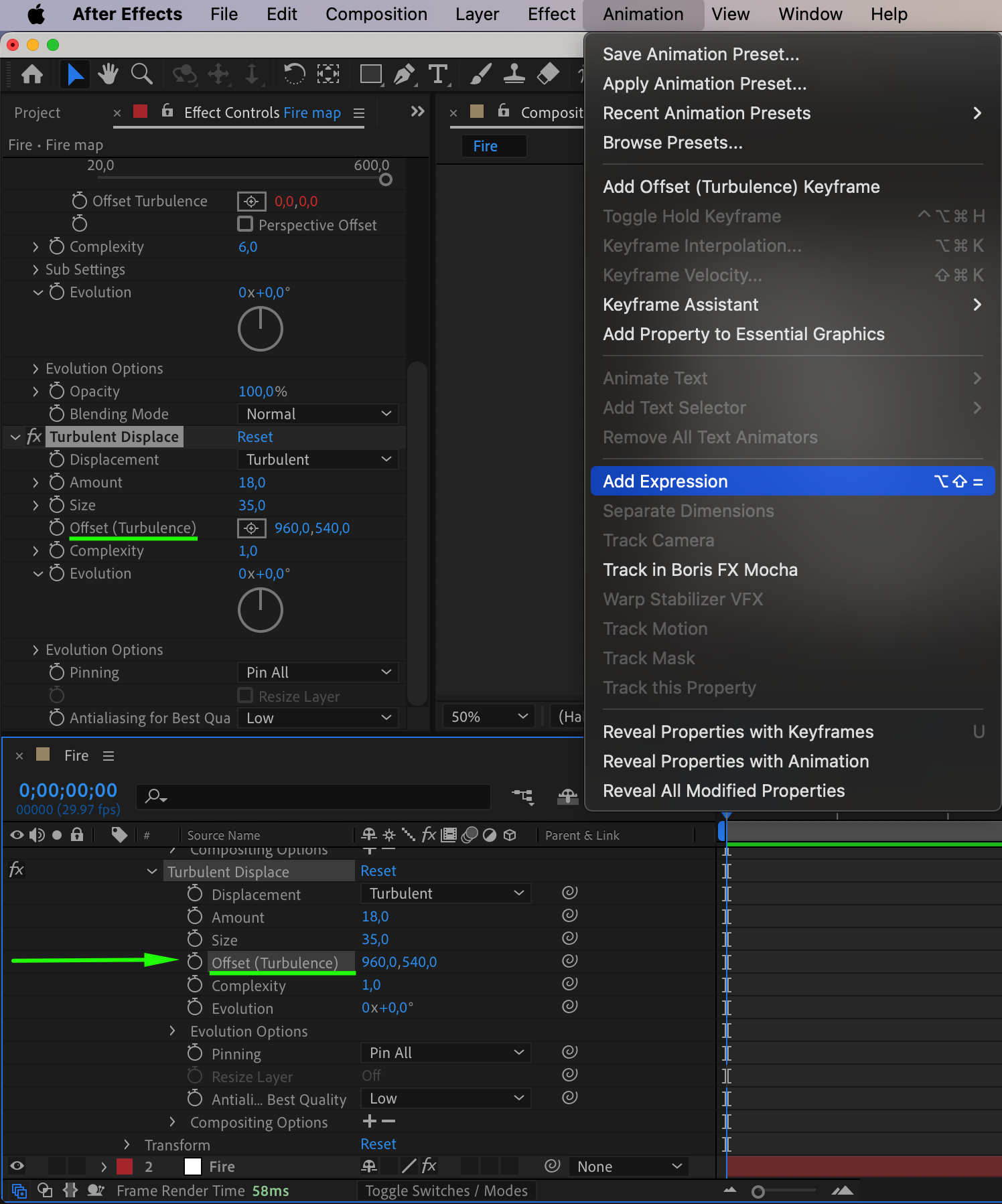Expand Sub Settings in Effect Controls
This screenshot has width=1002, height=1204.
click(35, 269)
